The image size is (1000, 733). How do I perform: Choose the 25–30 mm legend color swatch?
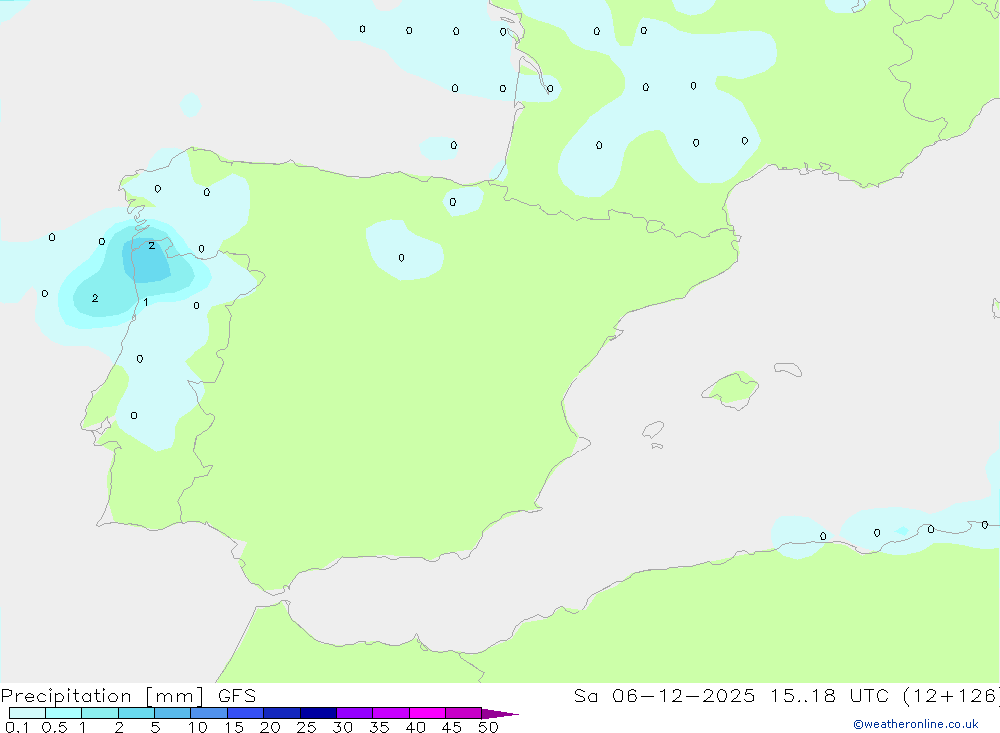[x=318, y=713]
